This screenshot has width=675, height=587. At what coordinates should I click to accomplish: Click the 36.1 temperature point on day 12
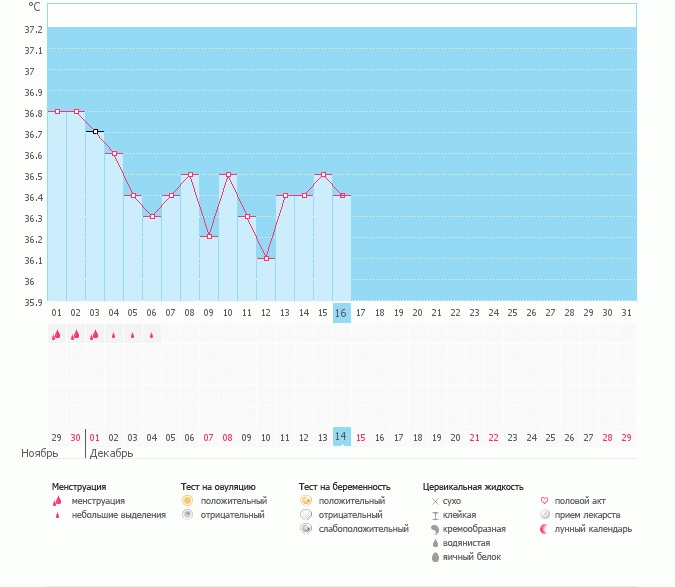tap(266, 259)
